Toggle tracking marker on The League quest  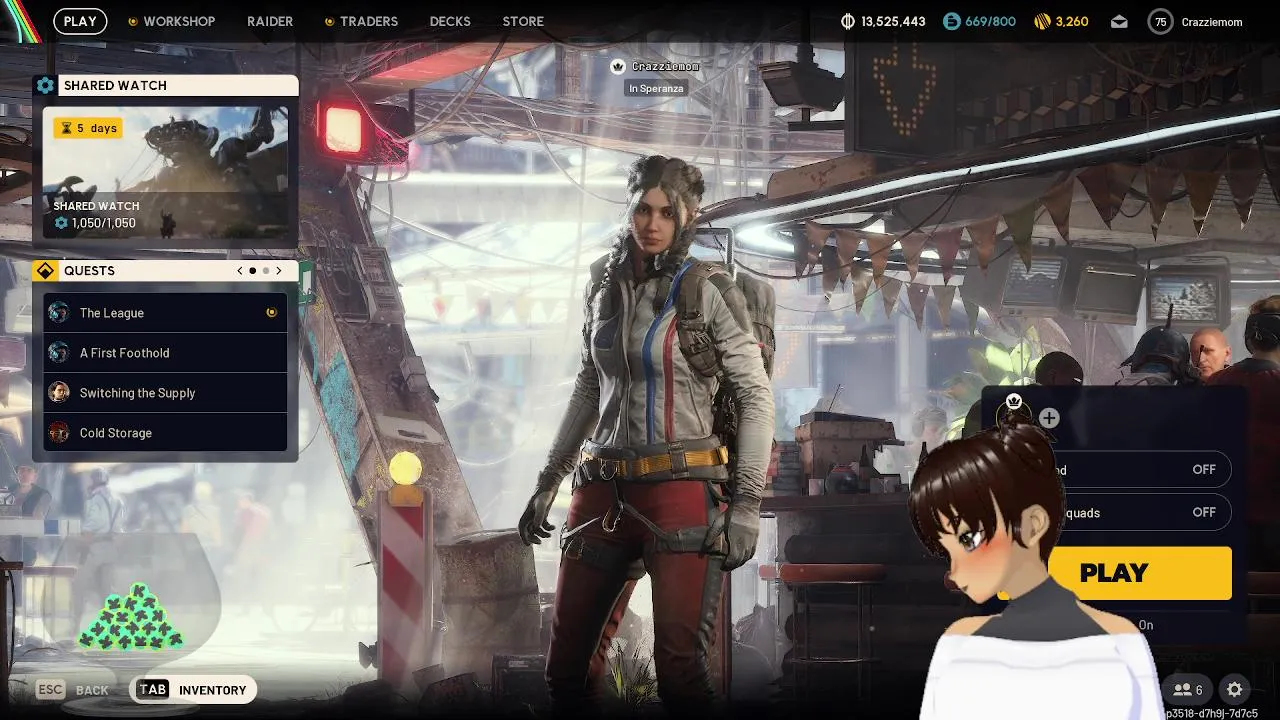(271, 313)
